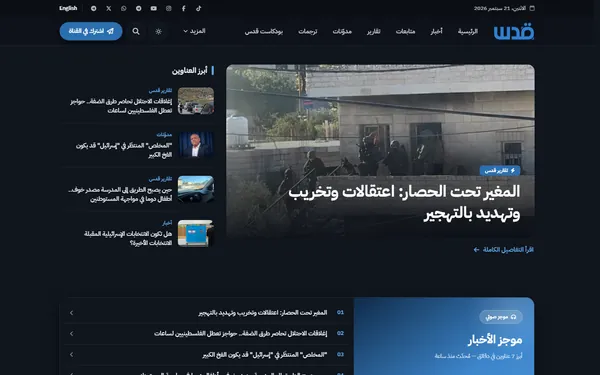Click the مدونات category label in sidebar
Viewport: 600px width, 375px height.
point(164,135)
